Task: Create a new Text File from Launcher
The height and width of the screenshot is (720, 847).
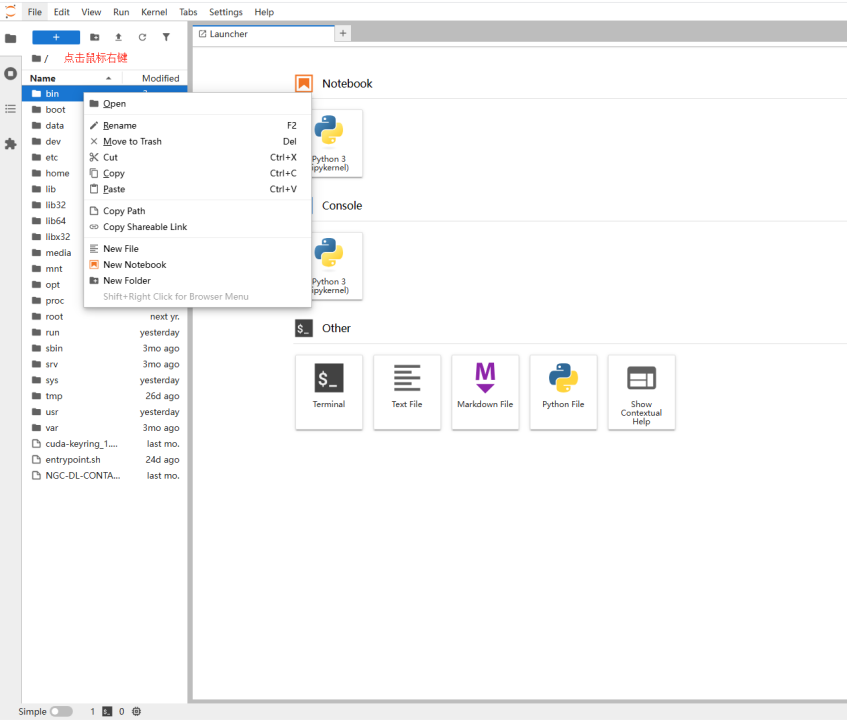Action: [407, 392]
